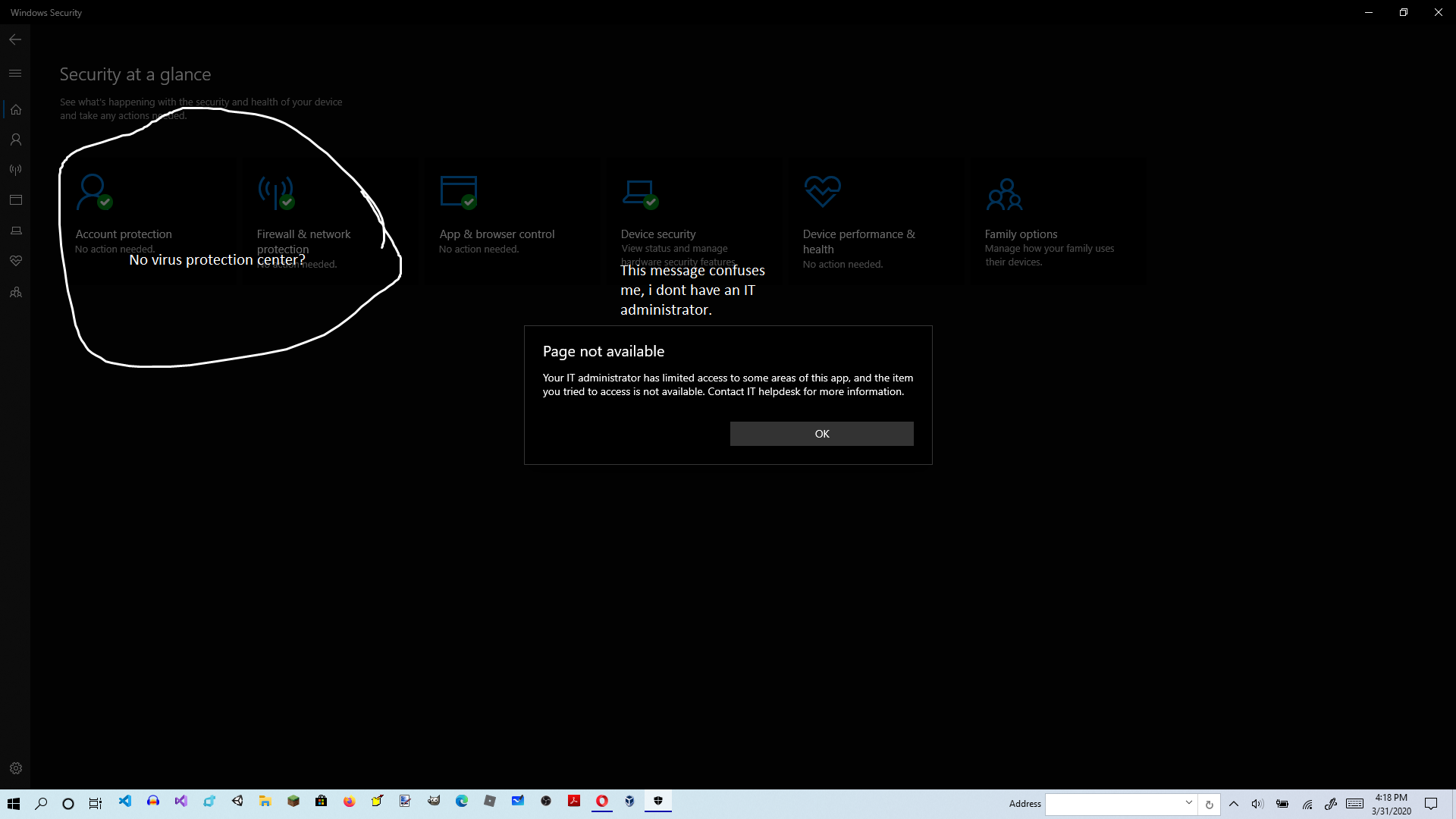The width and height of the screenshot is (1456, 819).
Task: Launch Microsoft Edge from taskbar
Action: pos(462,801)
